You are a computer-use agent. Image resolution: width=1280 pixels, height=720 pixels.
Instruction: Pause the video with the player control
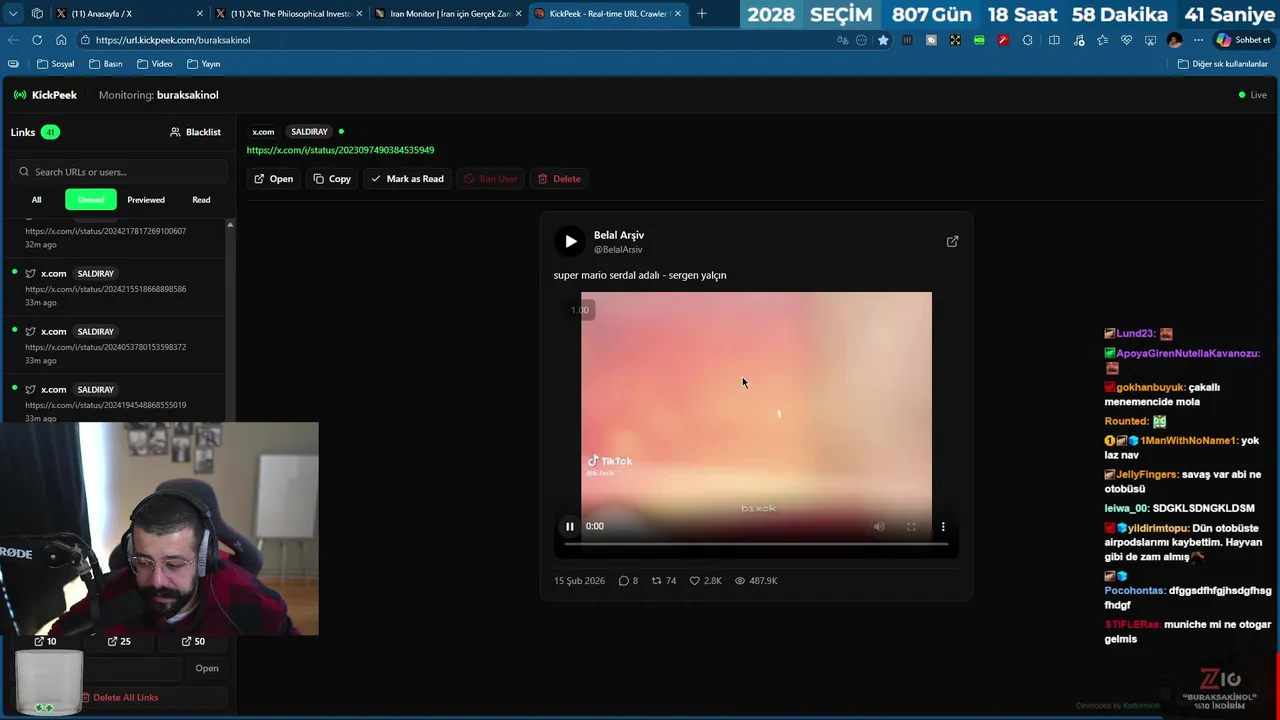570,526
